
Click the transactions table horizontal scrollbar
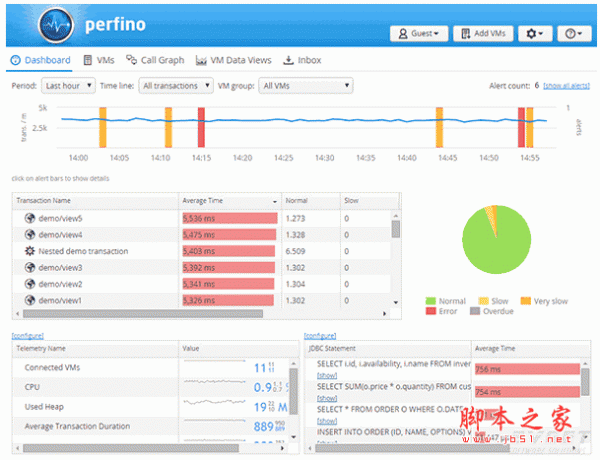pos(143,313)
